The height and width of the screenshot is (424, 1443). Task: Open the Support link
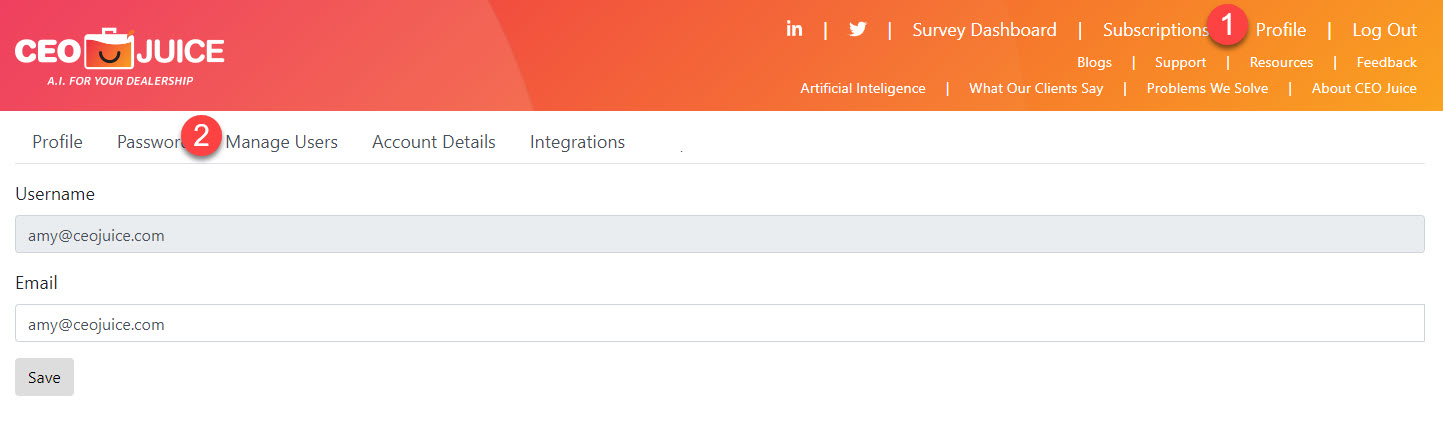tap(1180, 62)
